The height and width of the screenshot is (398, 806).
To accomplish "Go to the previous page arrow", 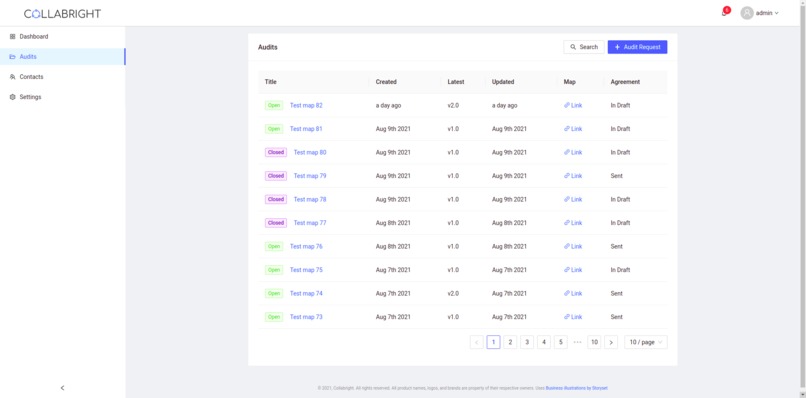I will point(477,342).
